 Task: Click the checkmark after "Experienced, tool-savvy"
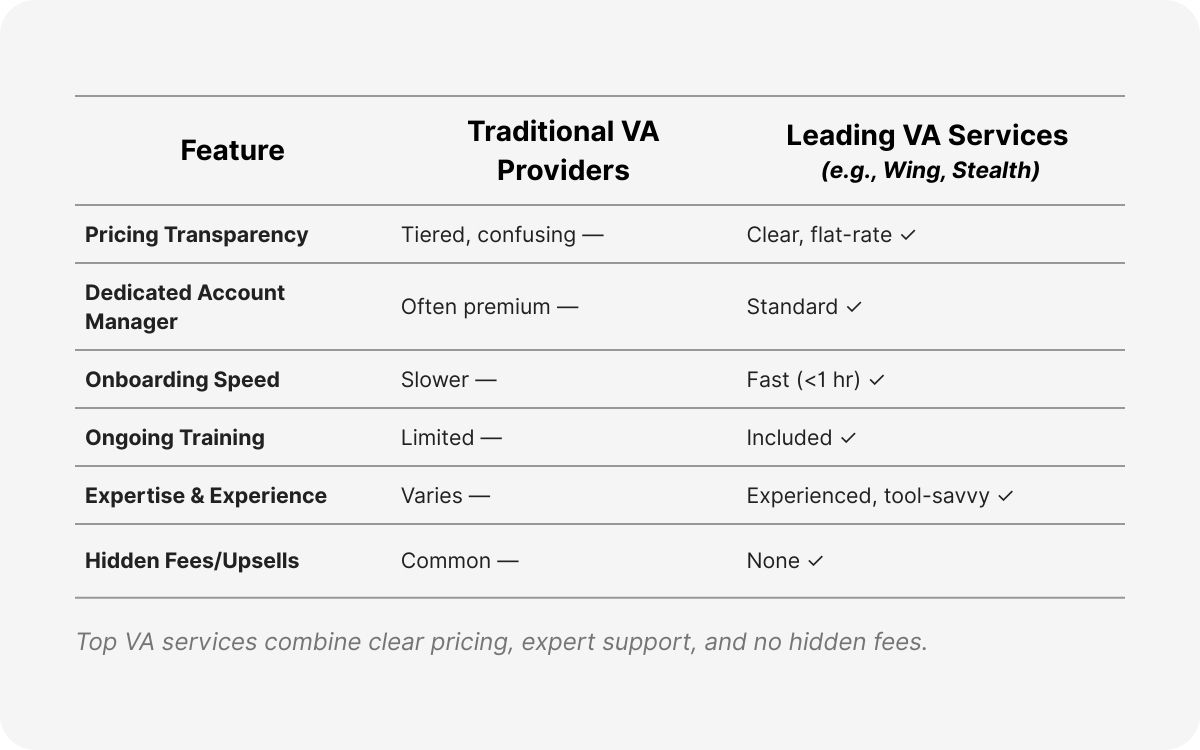1006,497
